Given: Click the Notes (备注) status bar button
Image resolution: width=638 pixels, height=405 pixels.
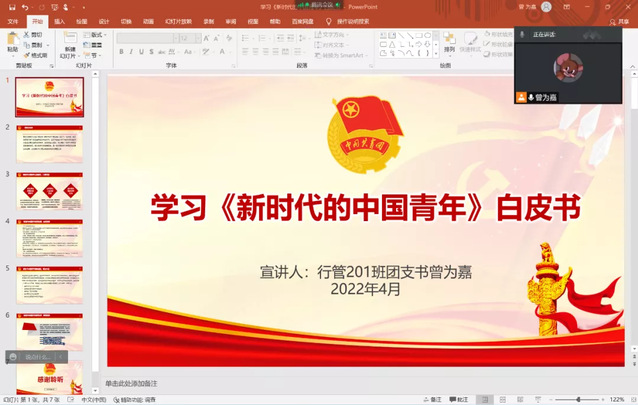Looking at the screenshot, I should point(432,400).
